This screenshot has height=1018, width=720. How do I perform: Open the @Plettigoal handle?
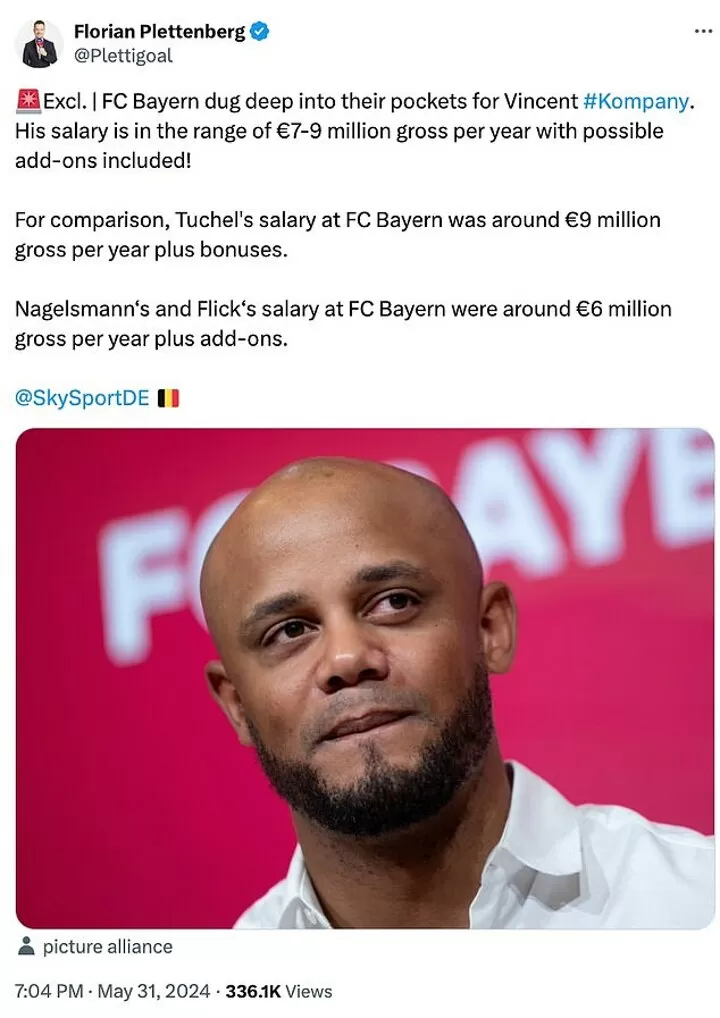pyautogui.click(x=123, y=56)
